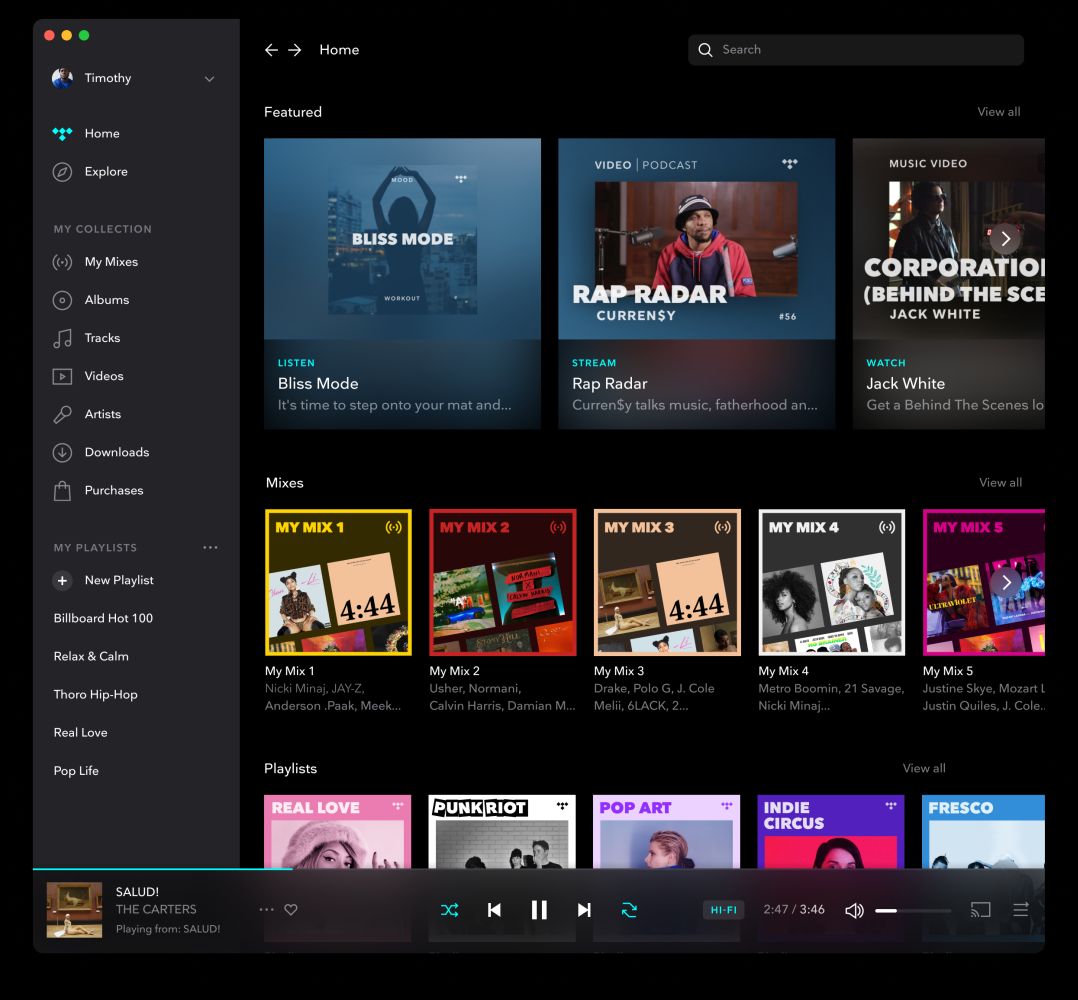Click the cast to device icon
The height and width of the screenshot is (1000, 1078).
click(980, 910)
